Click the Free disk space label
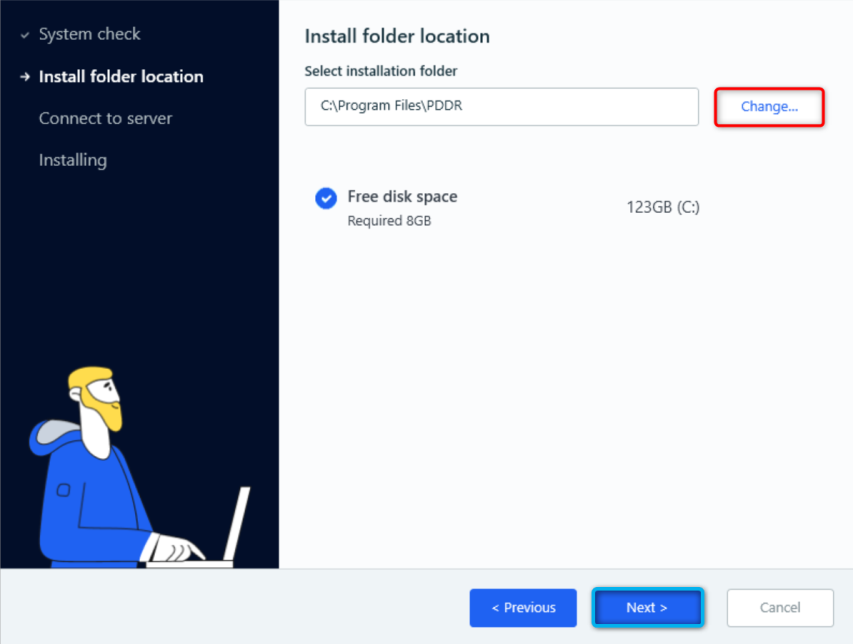The image size is (853, 644). (402, 196)
